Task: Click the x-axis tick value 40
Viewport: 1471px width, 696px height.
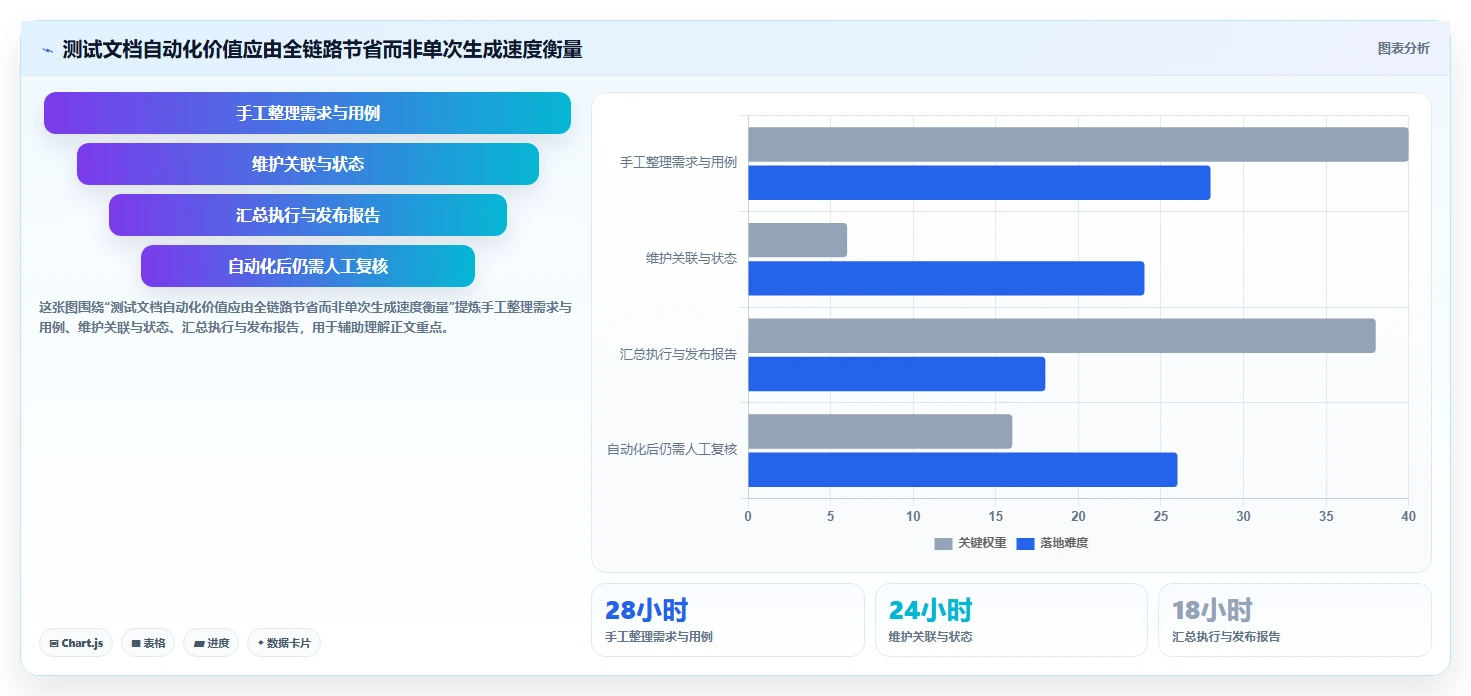Action: pos(1408,516)
